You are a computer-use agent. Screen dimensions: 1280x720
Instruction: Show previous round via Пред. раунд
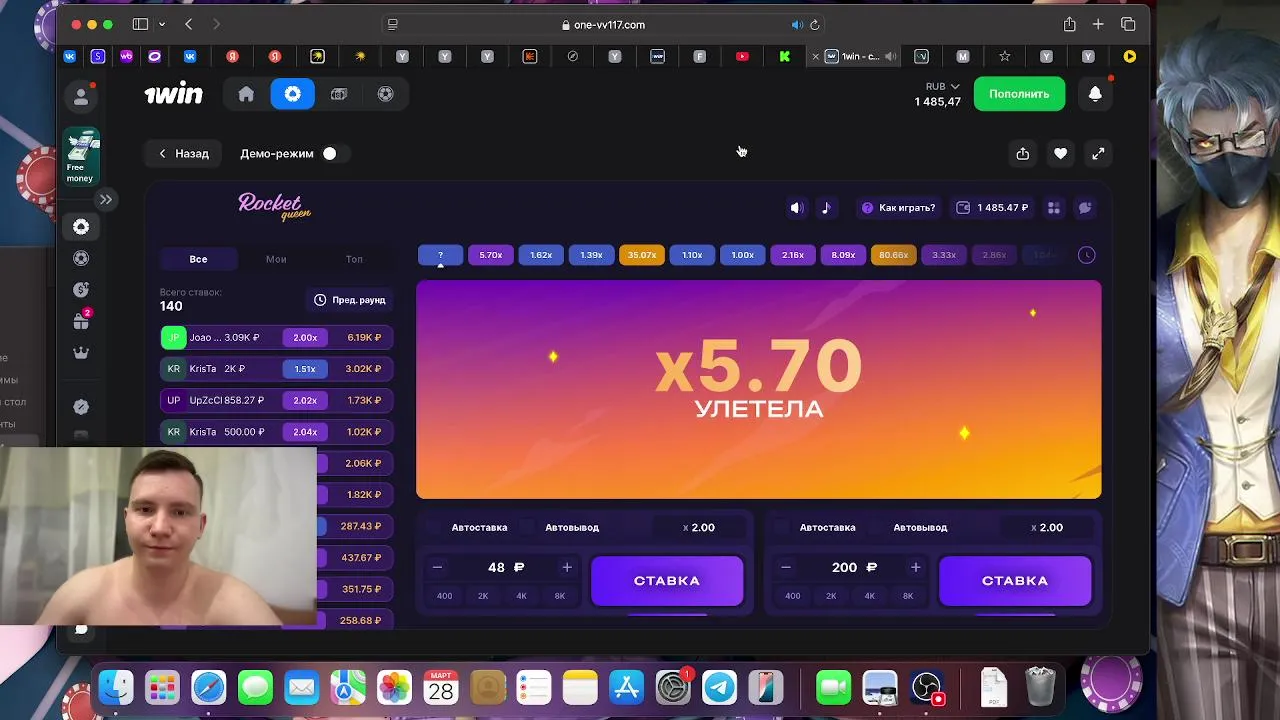tap(349, 300)
